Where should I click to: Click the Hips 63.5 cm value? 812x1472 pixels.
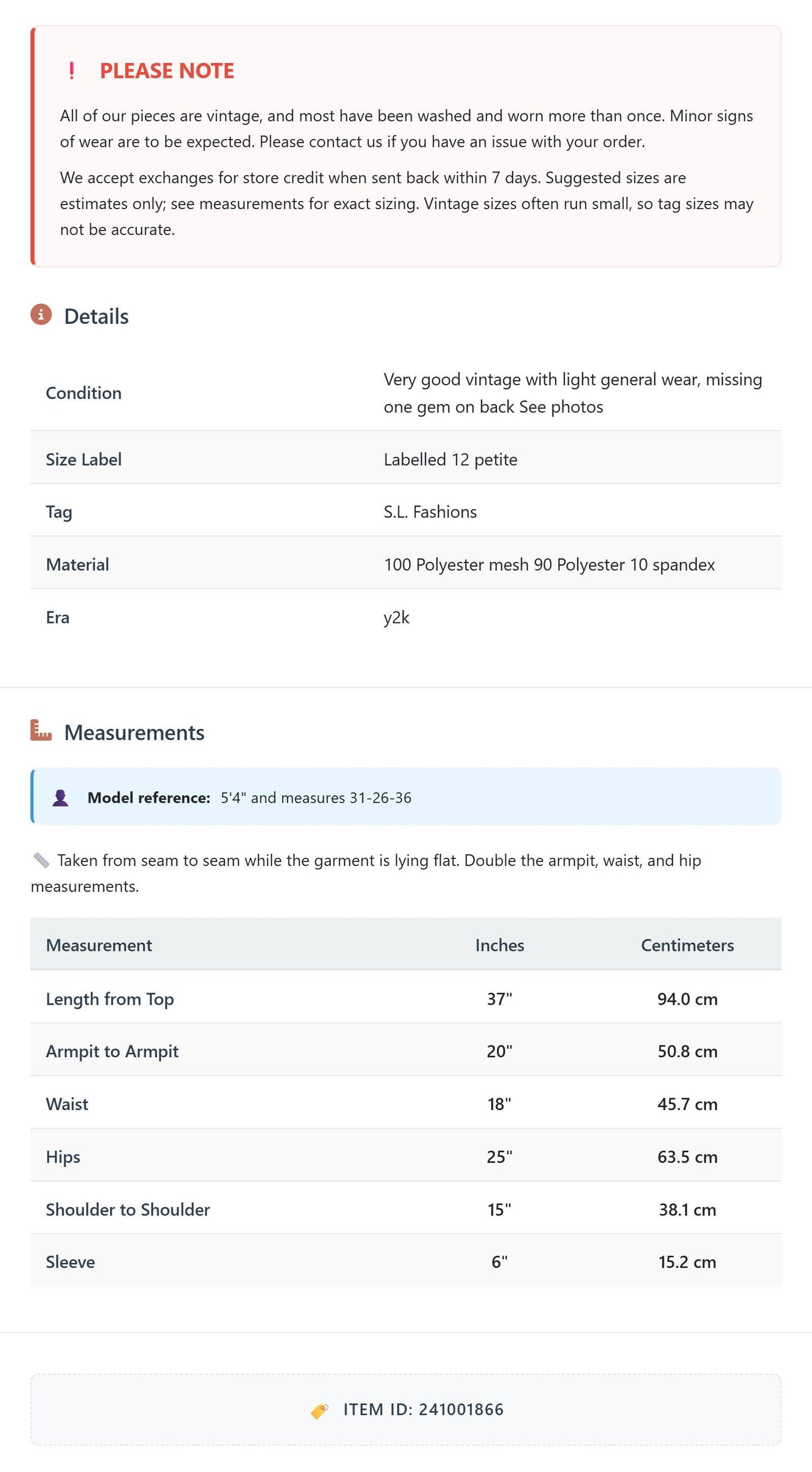click(x=687, y=1157)
